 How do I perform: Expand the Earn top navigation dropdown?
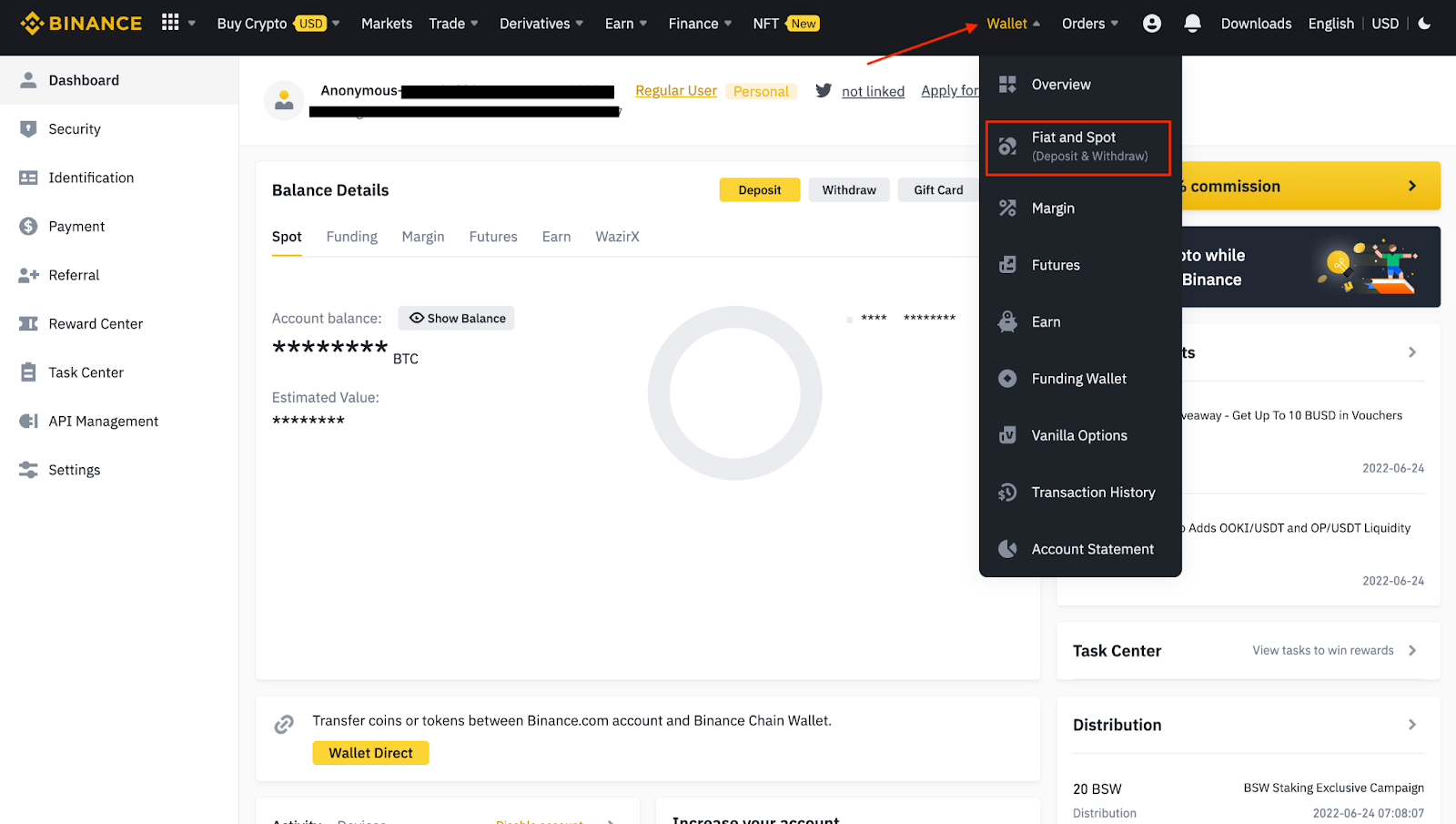(626, 24)
